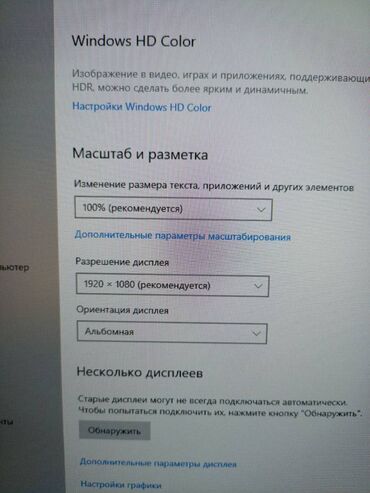The width and height of the screenshot is (370, 493).
Task: Click Дополнительные параметры масштабирования link
Action: coord(183,236)
